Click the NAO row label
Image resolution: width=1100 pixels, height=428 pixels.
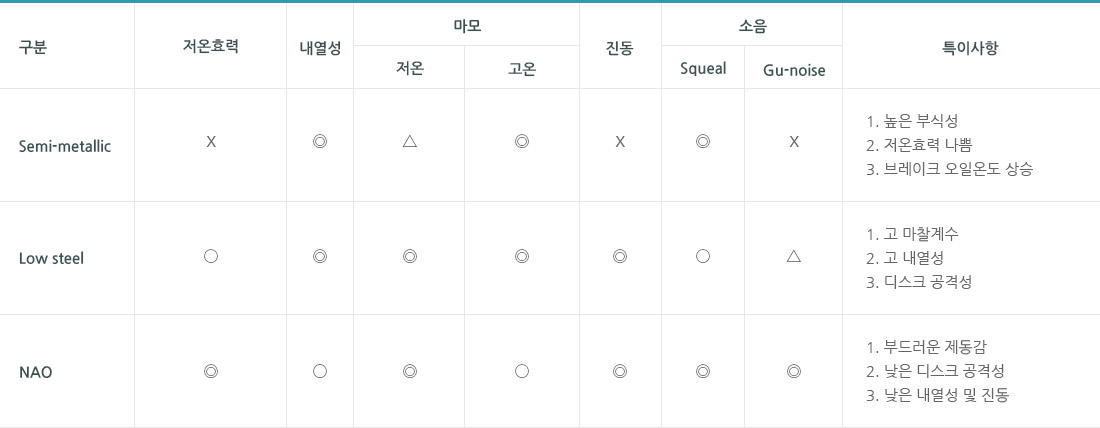click(x=36, y=372)
